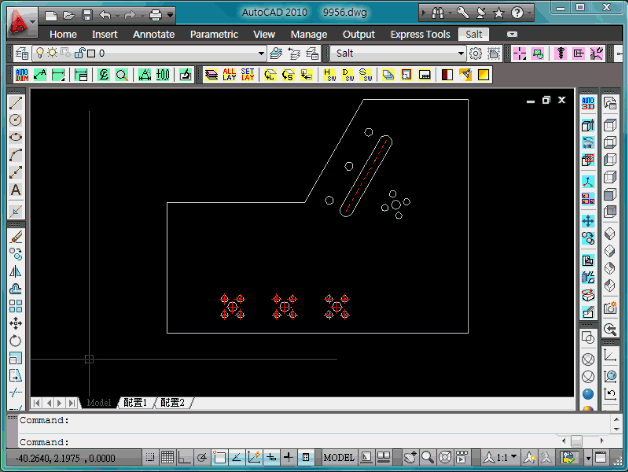Open the Salt workspace dropdown
The image size is (628, 472).
[x=461, y=53]
